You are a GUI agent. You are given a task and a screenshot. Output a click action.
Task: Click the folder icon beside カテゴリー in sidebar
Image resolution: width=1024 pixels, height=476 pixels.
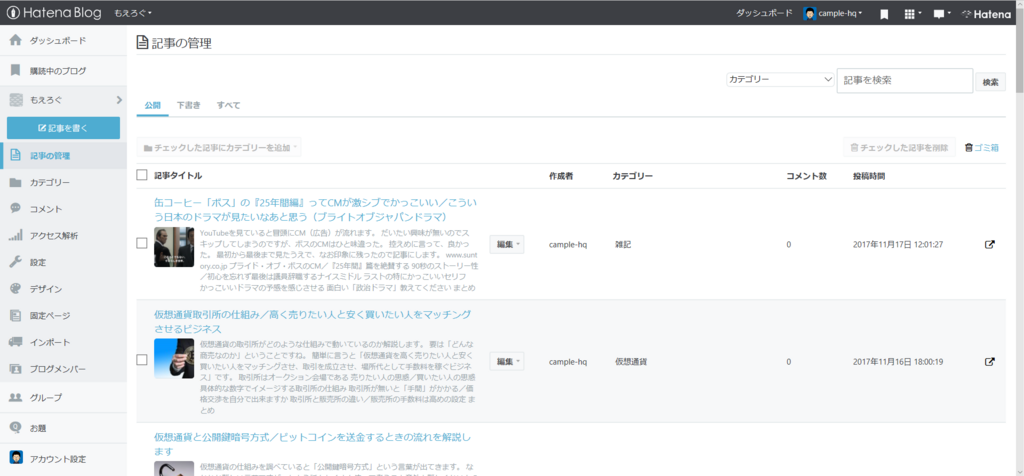click(x=16, y=182)
